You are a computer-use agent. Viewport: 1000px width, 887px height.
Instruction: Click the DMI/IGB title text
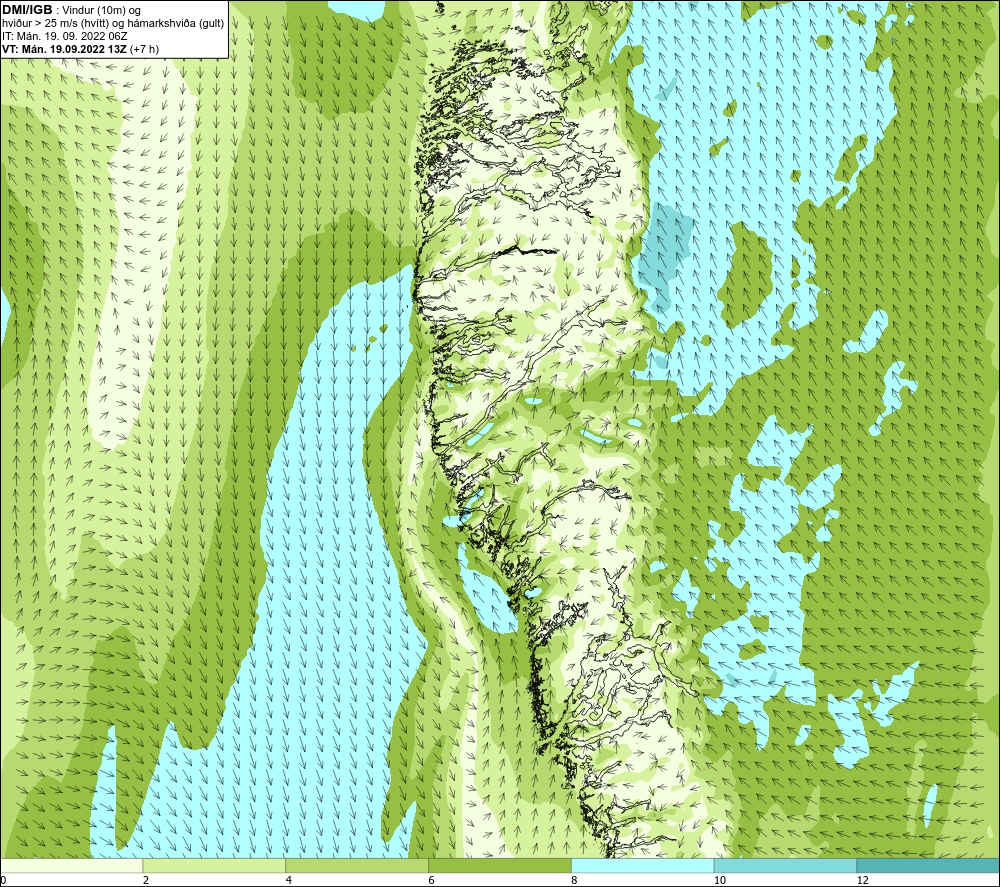point(27,10)
